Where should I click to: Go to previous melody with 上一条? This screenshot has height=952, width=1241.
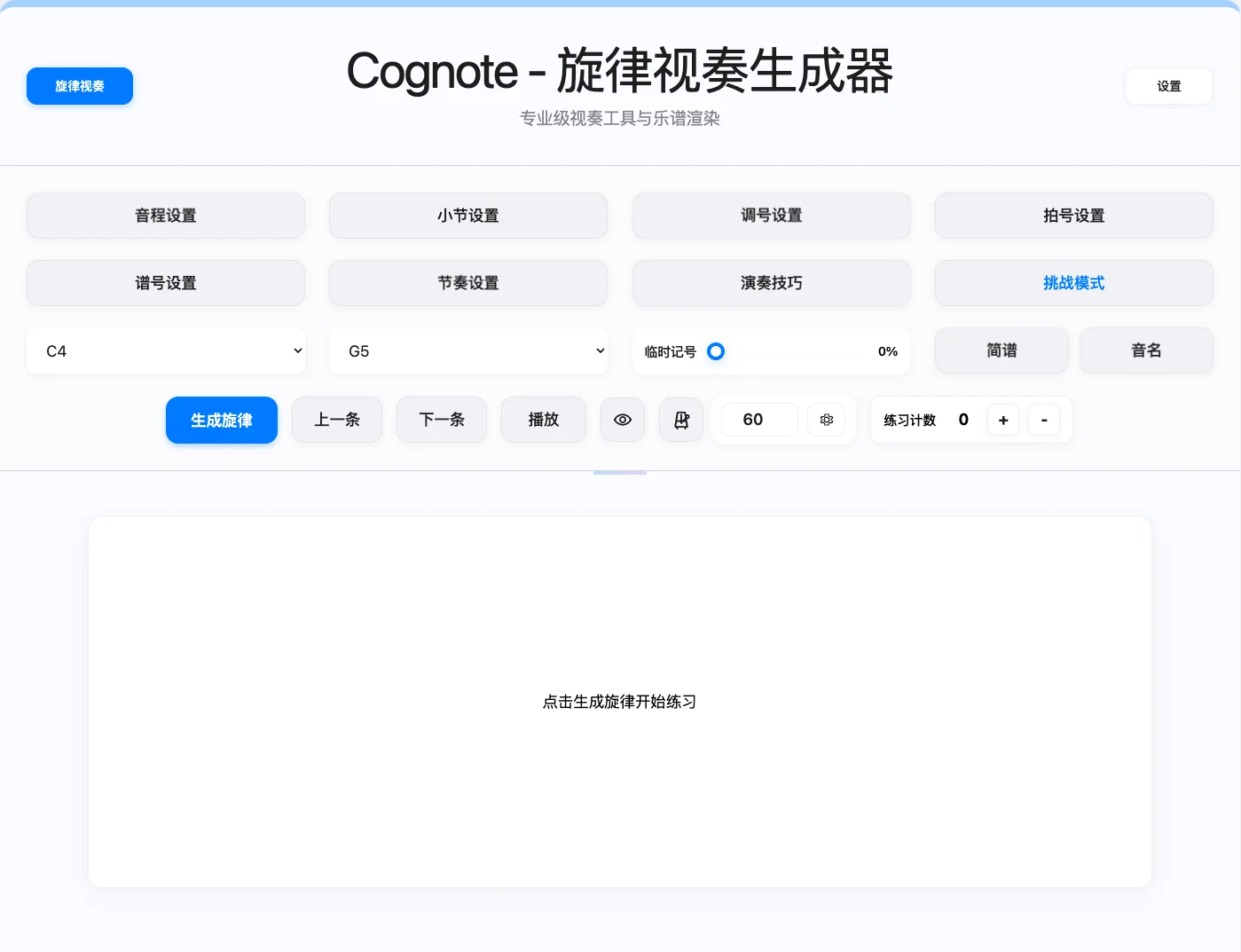[337, 420]
